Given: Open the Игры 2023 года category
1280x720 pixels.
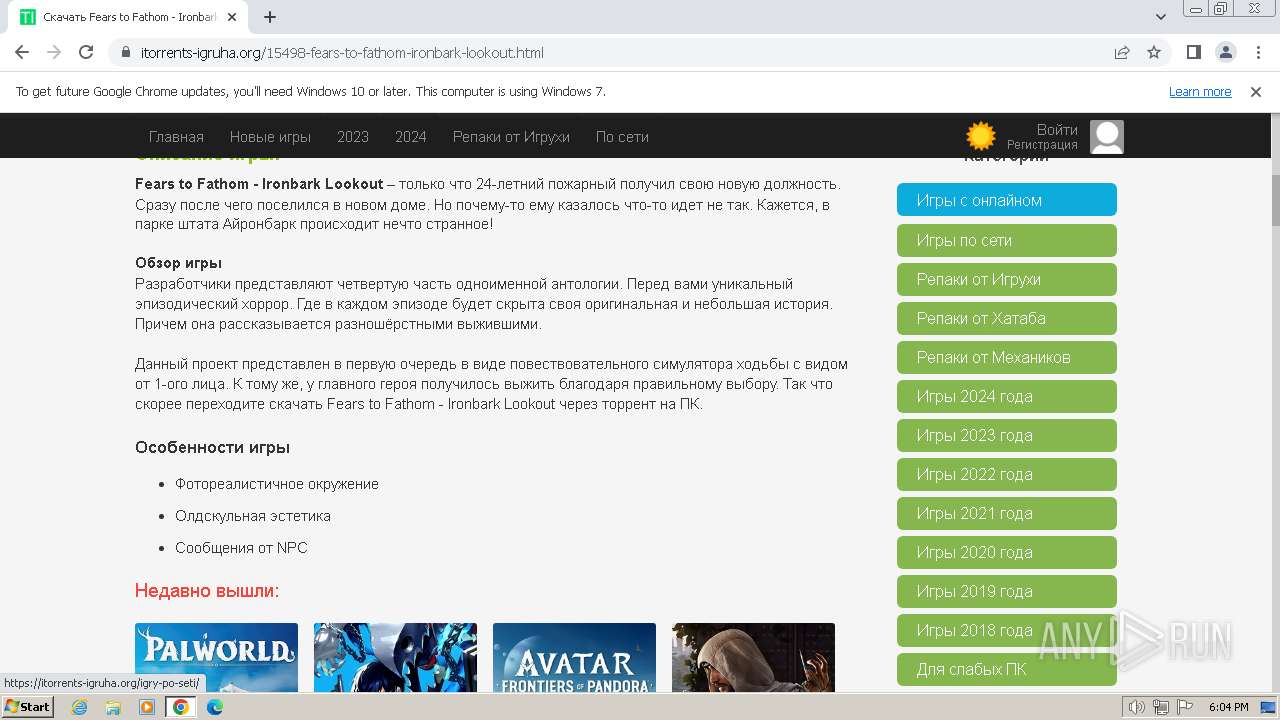Looking at the screenshot, I should click(x=1007, y=435).
